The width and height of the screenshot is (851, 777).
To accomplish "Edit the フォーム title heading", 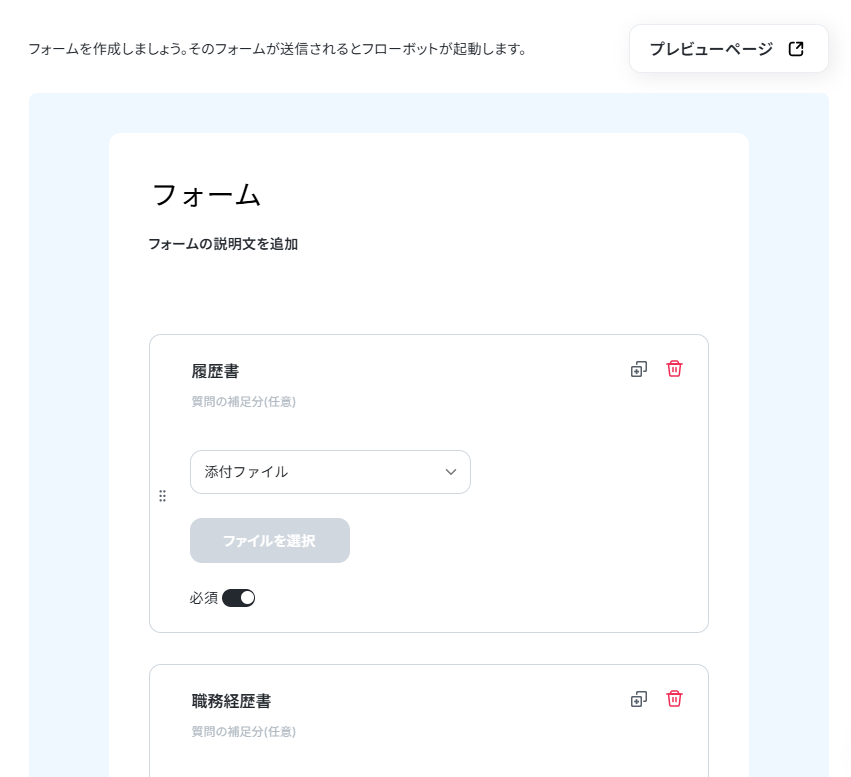I will [206, 195].
